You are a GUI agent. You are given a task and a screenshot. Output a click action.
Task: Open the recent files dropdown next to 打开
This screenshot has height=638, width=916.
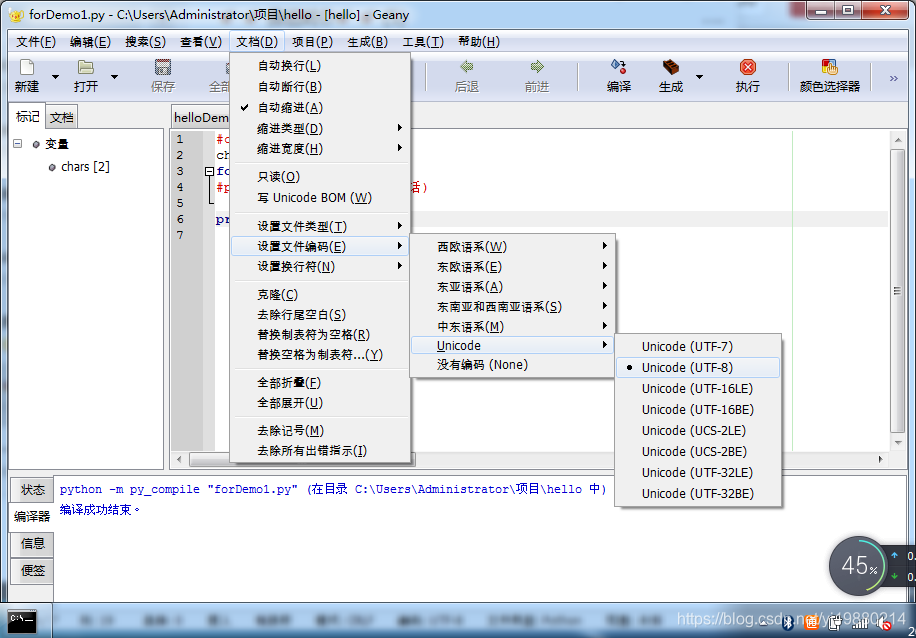114,77
